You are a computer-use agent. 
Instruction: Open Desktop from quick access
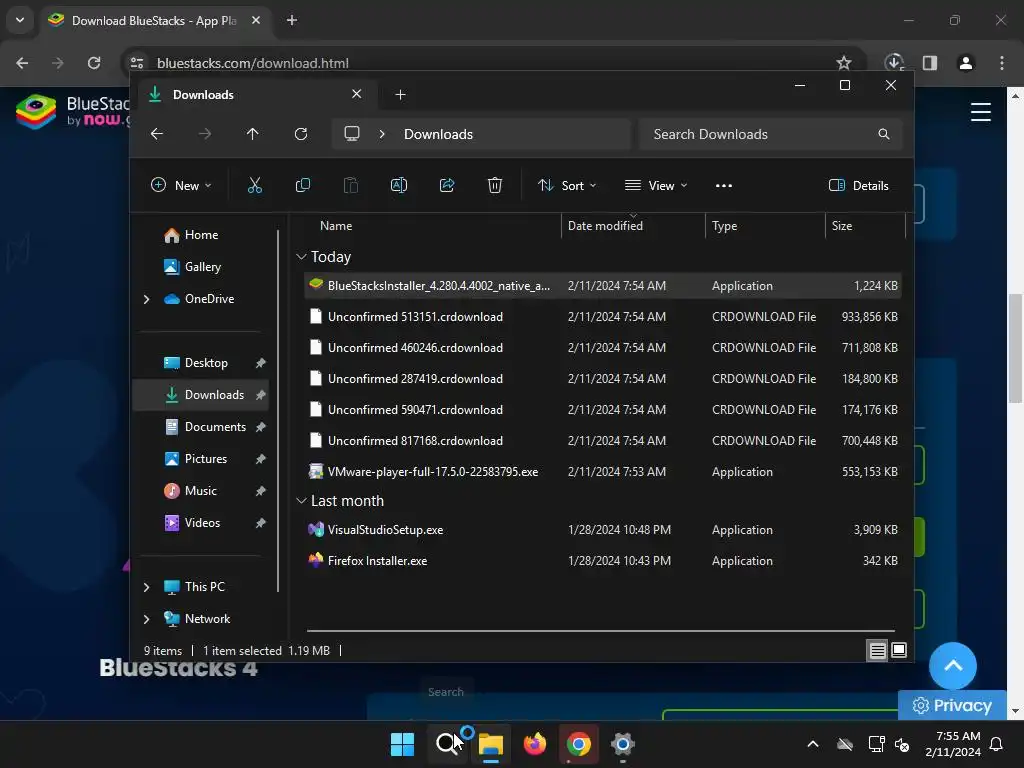pyautogui.click(x=206, y=363)
